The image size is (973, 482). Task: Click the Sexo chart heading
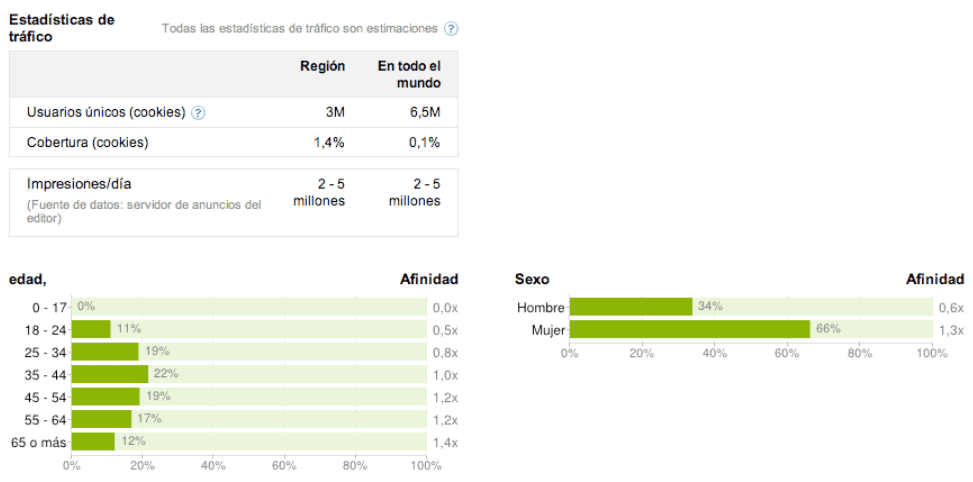(x=532, y=280)
